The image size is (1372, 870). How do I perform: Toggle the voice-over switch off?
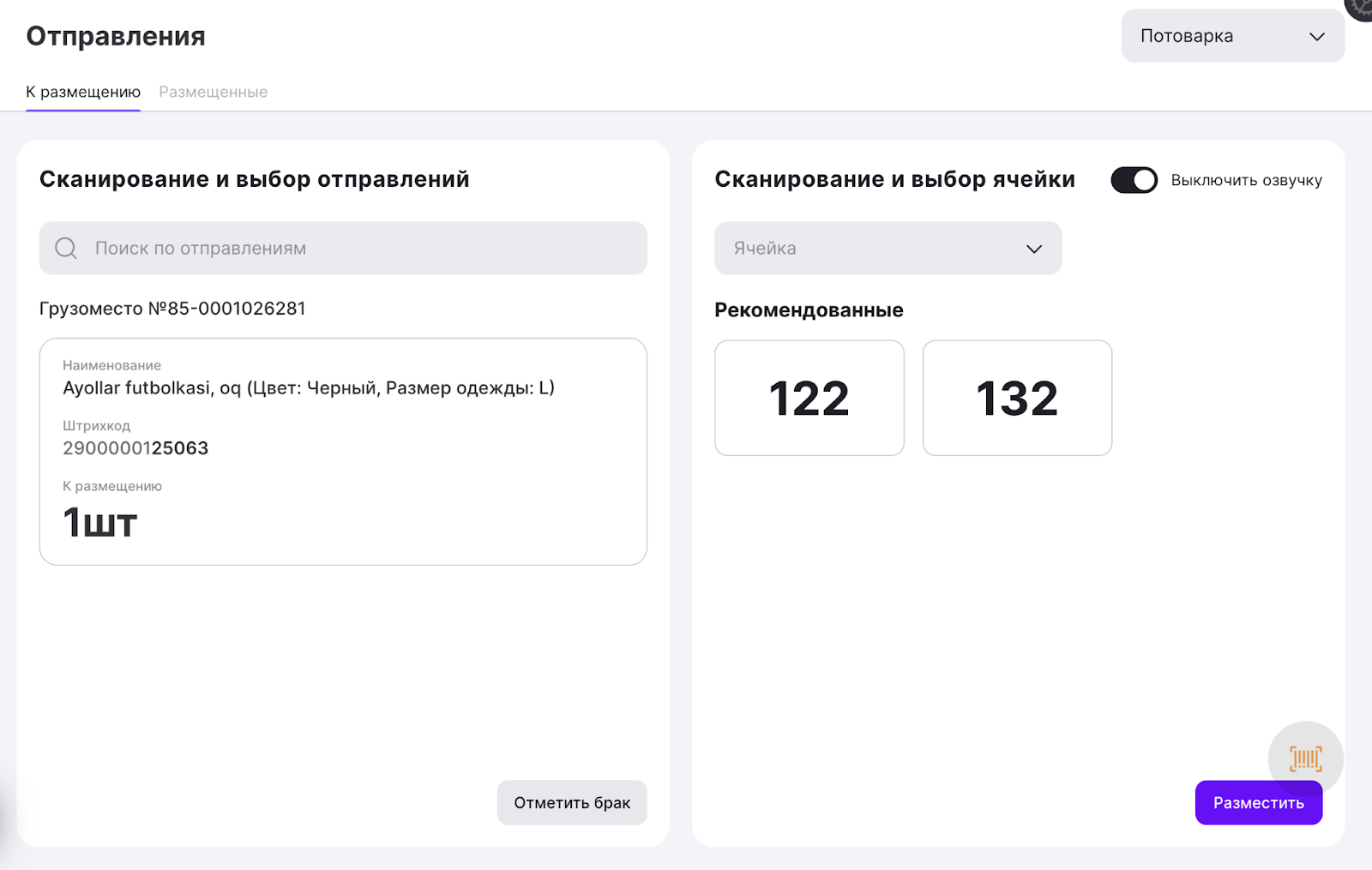click(x=1134, y=180)
